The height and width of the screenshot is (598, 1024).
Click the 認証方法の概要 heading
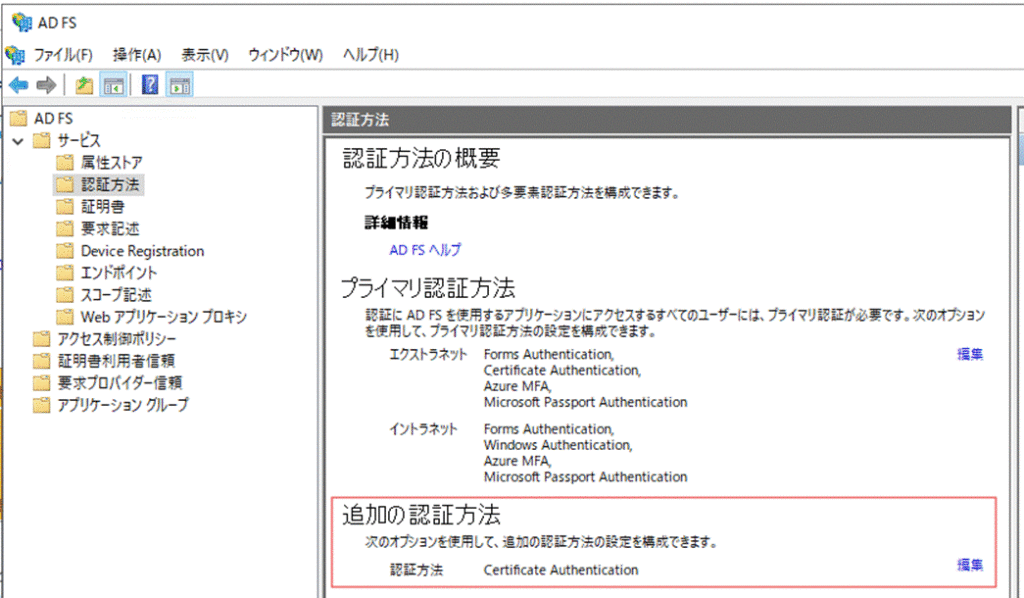[422, 157]
